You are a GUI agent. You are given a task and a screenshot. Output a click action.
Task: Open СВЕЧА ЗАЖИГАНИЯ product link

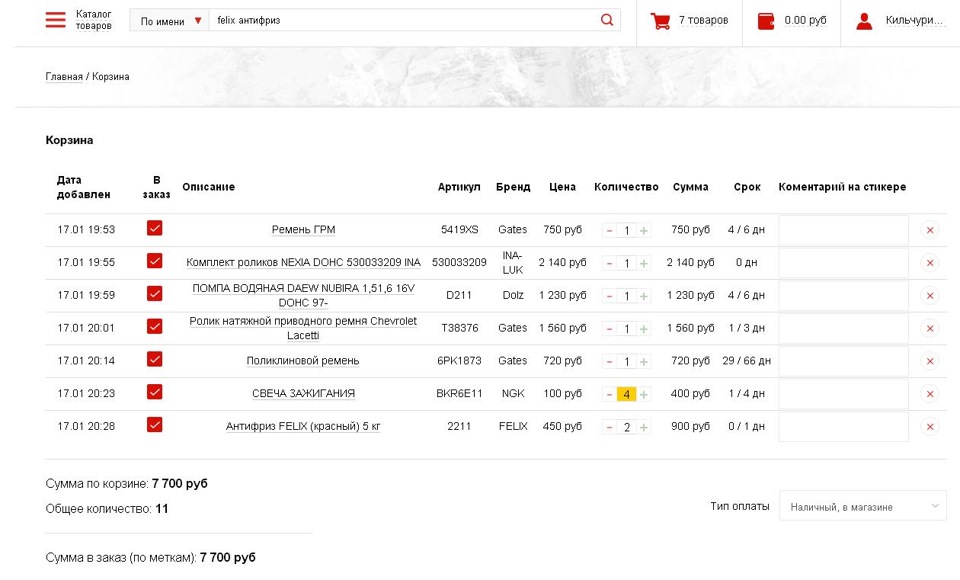tap(303, 393)
